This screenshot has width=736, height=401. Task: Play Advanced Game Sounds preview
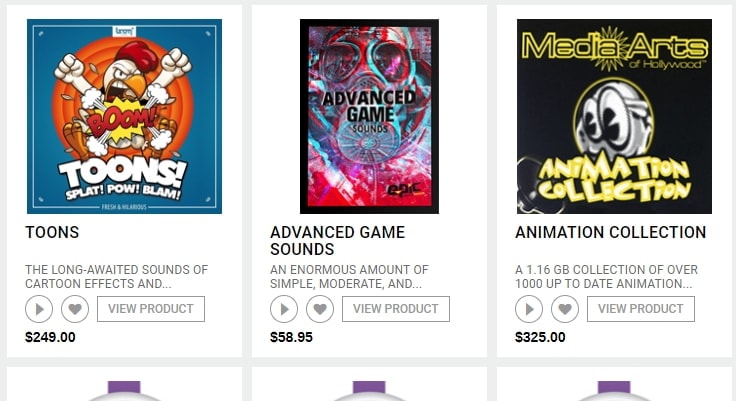(284, 309)
